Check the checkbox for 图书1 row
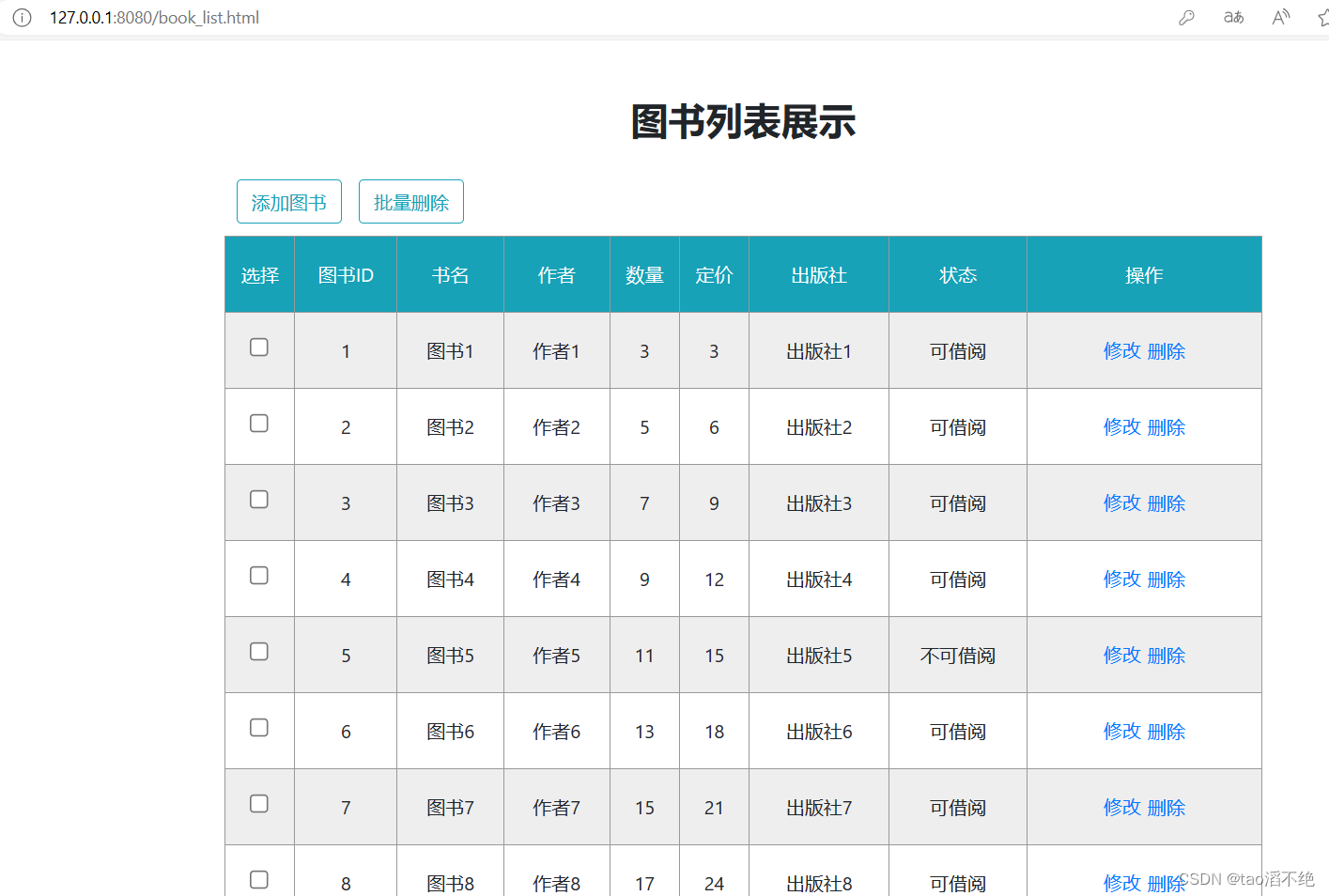The height and width of the screenshot is (896, 1329). (x=259, y=348)
